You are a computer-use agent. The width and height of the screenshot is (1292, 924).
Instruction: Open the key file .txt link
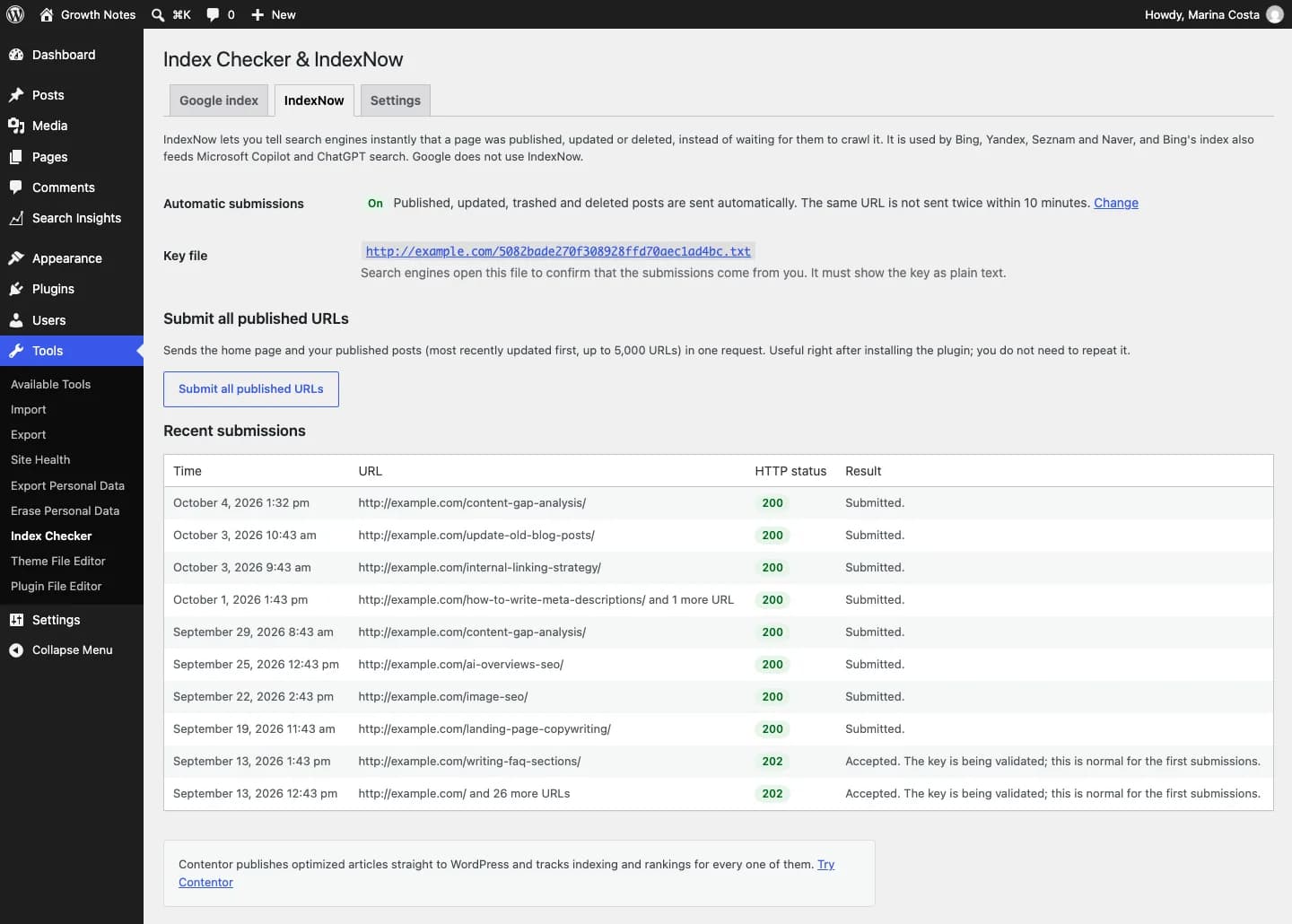[558, 251]
